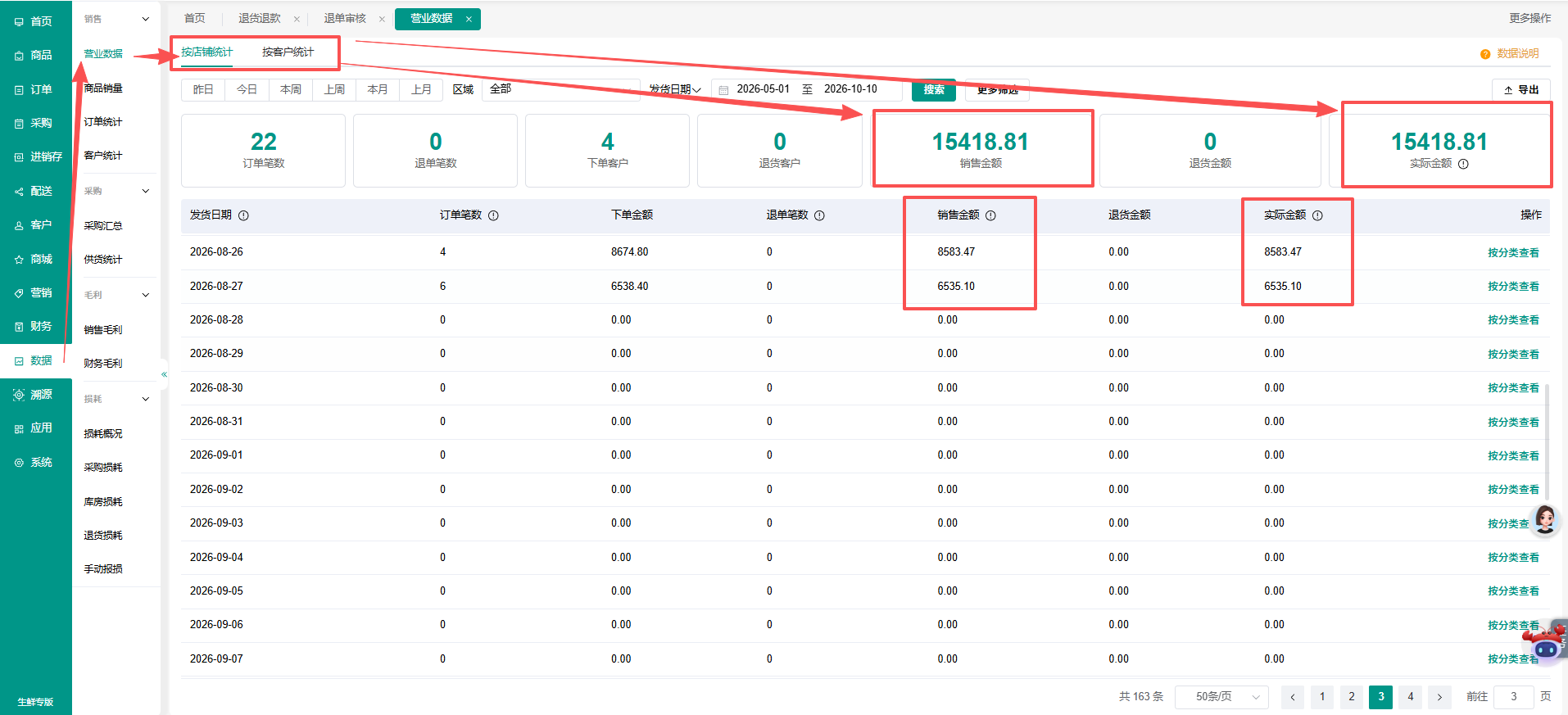Switch to the 按客户统计 tab
This screenshot has height=715, width=1568.
pyautogui.click(x=288, y=52)
